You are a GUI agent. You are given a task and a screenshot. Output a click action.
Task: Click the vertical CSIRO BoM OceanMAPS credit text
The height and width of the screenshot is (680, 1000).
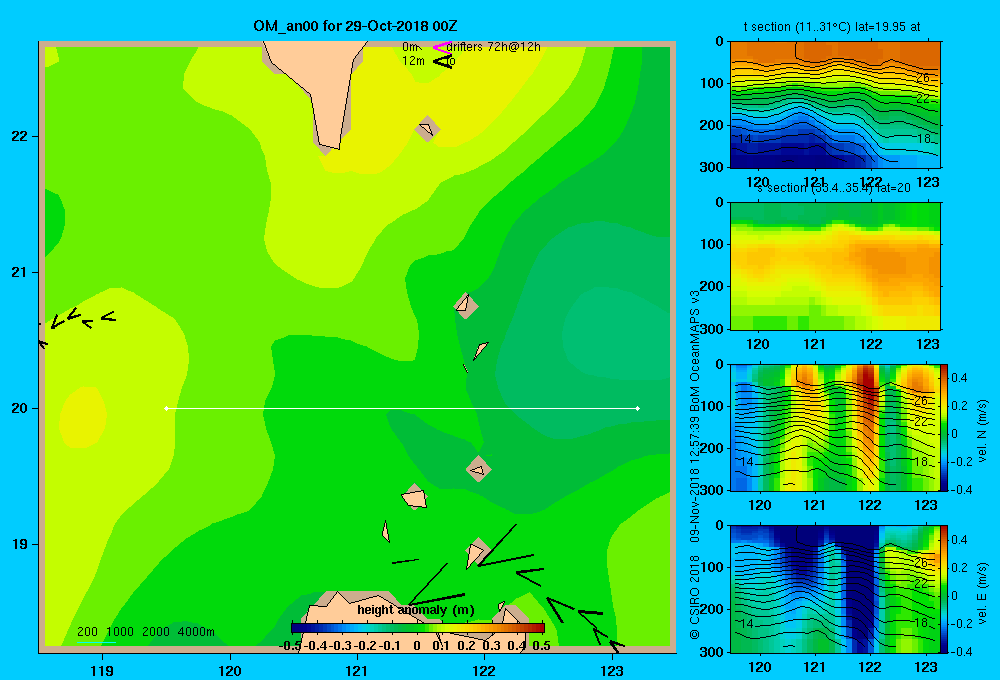695,464
